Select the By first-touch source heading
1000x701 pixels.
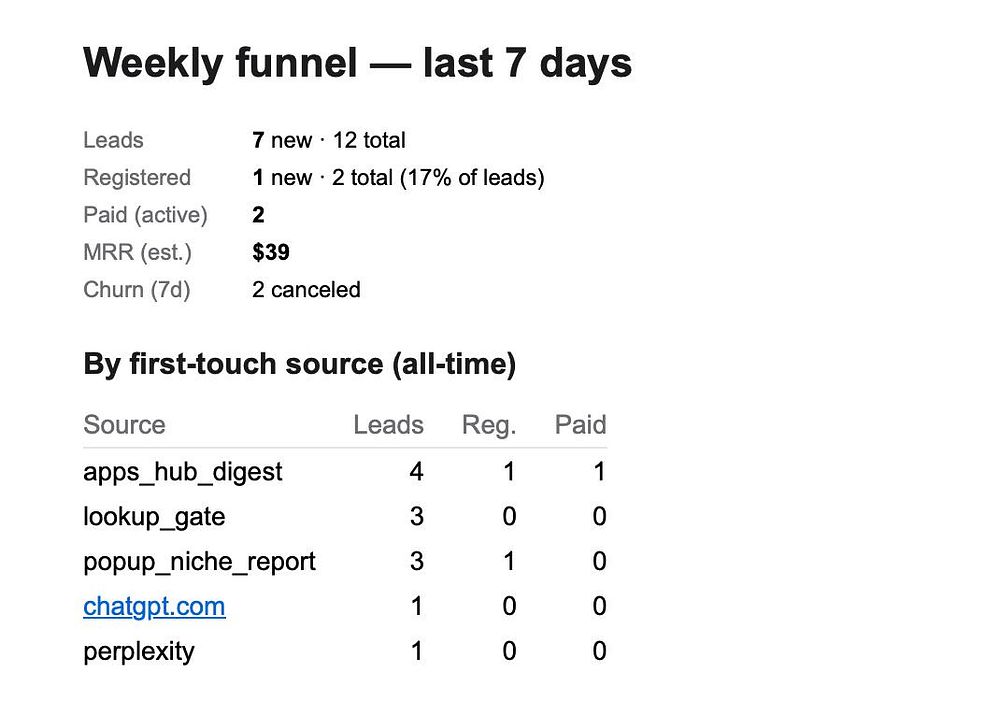(x=299, y=364)
